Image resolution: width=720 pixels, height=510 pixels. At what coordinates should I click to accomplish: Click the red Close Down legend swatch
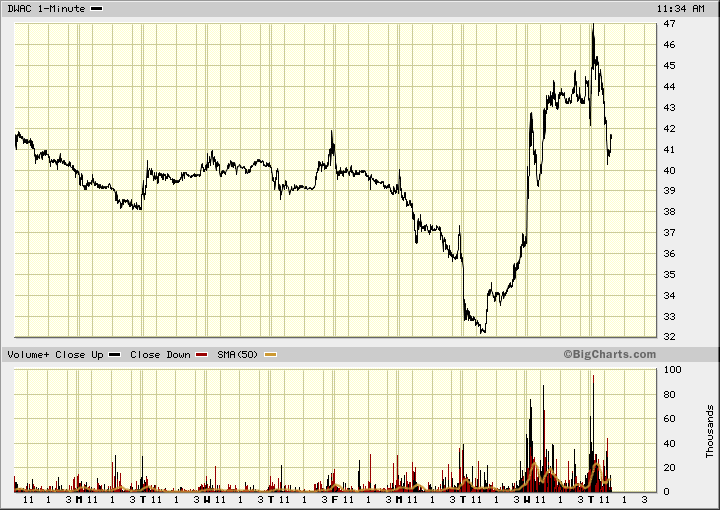pos(202,354)
